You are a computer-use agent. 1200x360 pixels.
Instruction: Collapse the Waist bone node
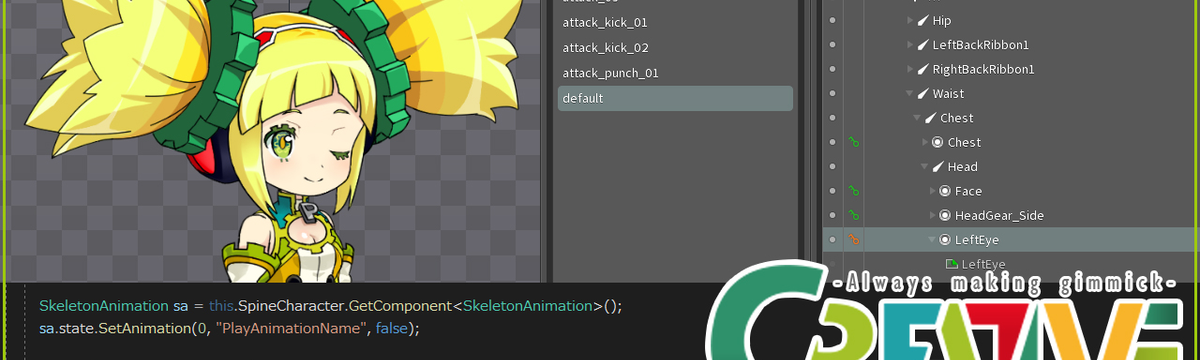(x=910, y=94)
